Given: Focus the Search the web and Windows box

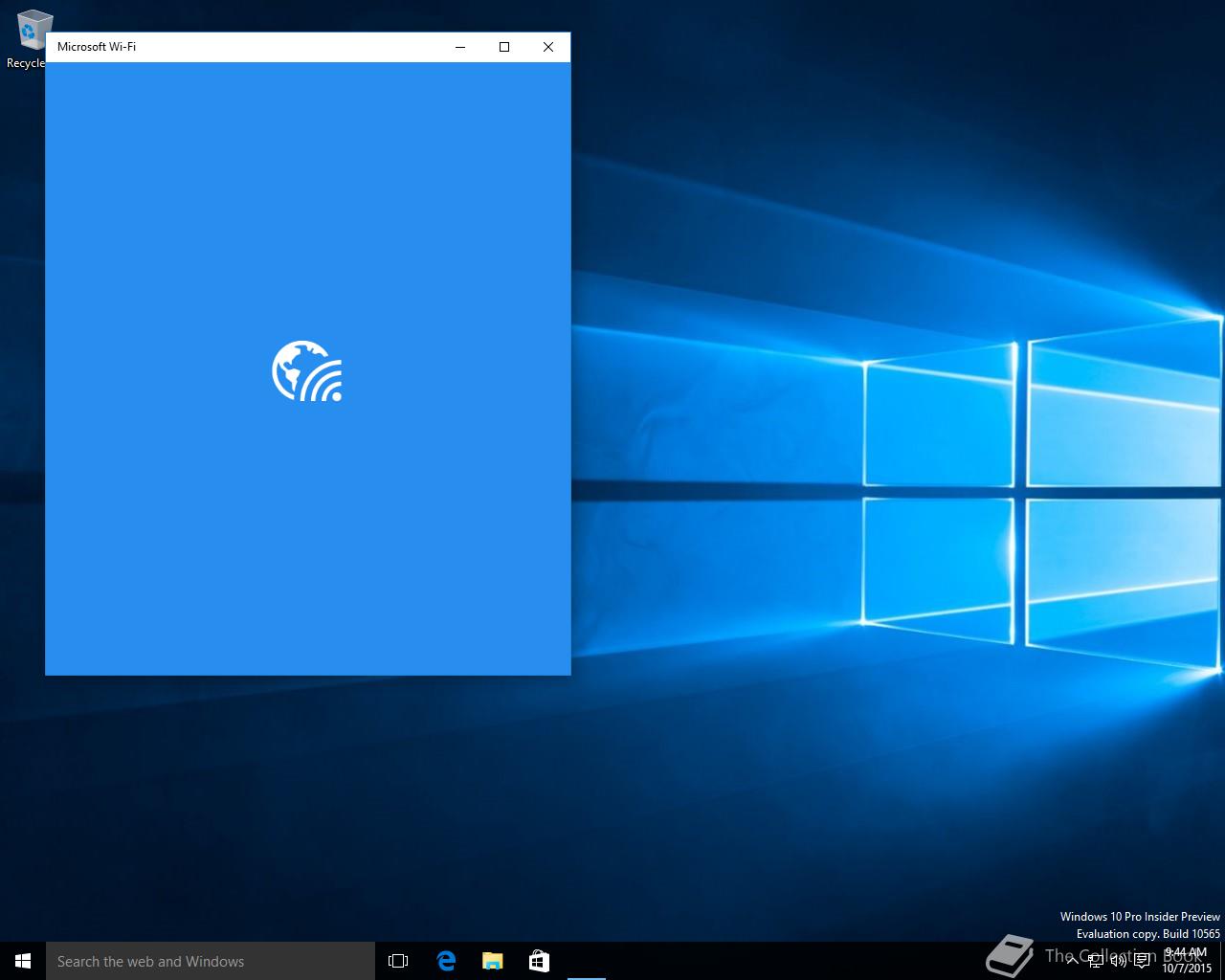Looking at the screenshot, I should (x=211, y=961).
